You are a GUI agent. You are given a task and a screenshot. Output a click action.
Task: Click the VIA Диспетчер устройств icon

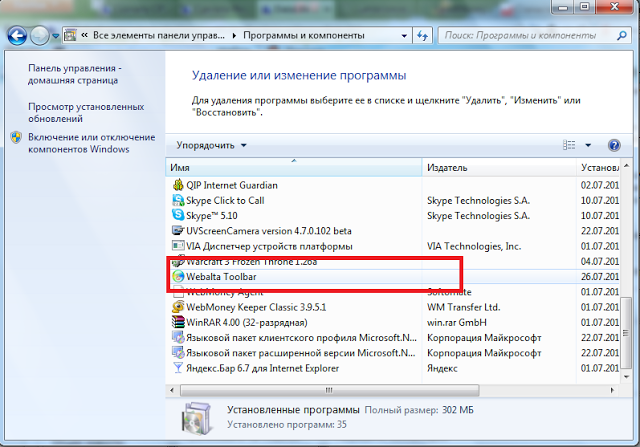178,246
